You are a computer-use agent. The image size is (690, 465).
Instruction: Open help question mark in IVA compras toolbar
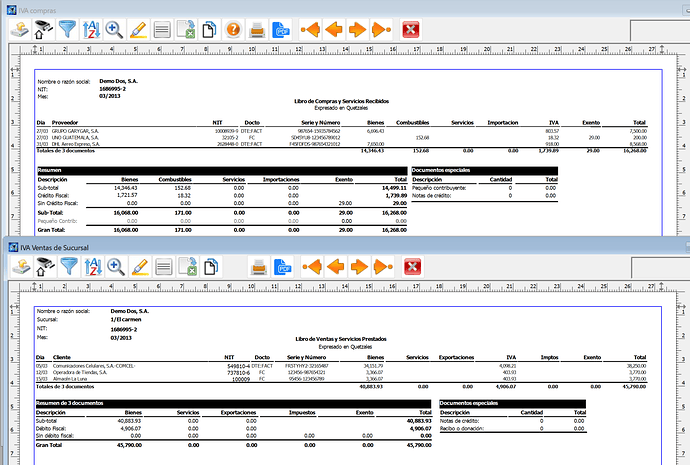click(233, 30)
